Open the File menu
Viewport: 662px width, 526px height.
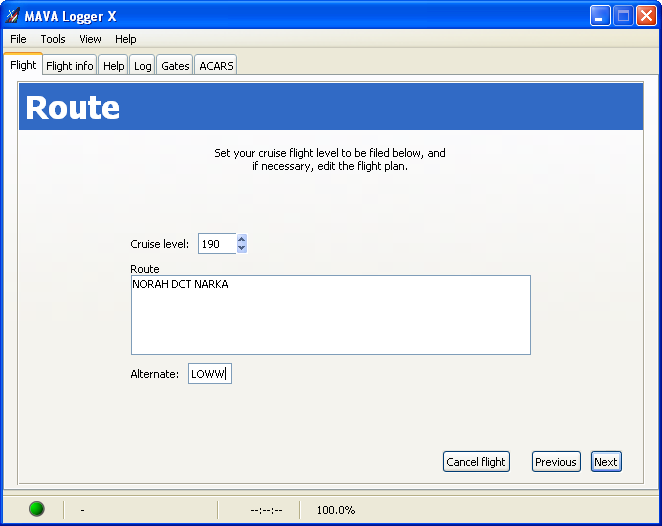(x=18, y=39)
